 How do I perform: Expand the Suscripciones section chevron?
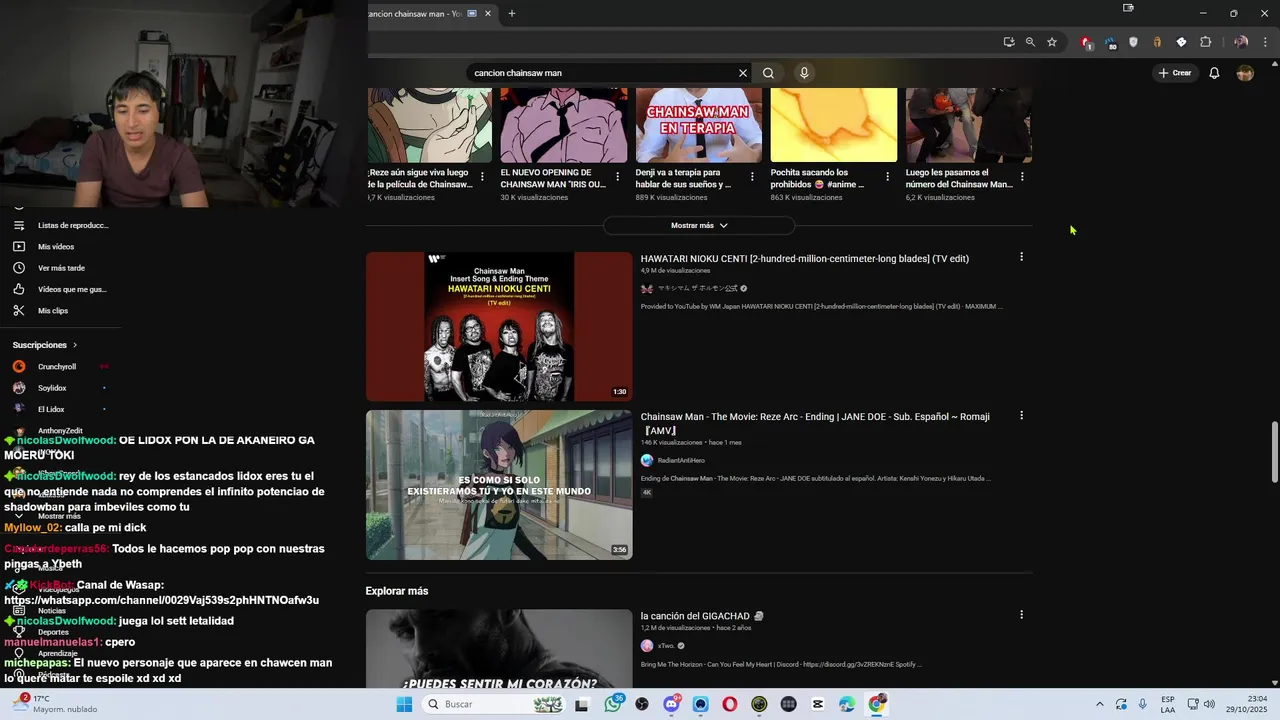coord(74,345)
